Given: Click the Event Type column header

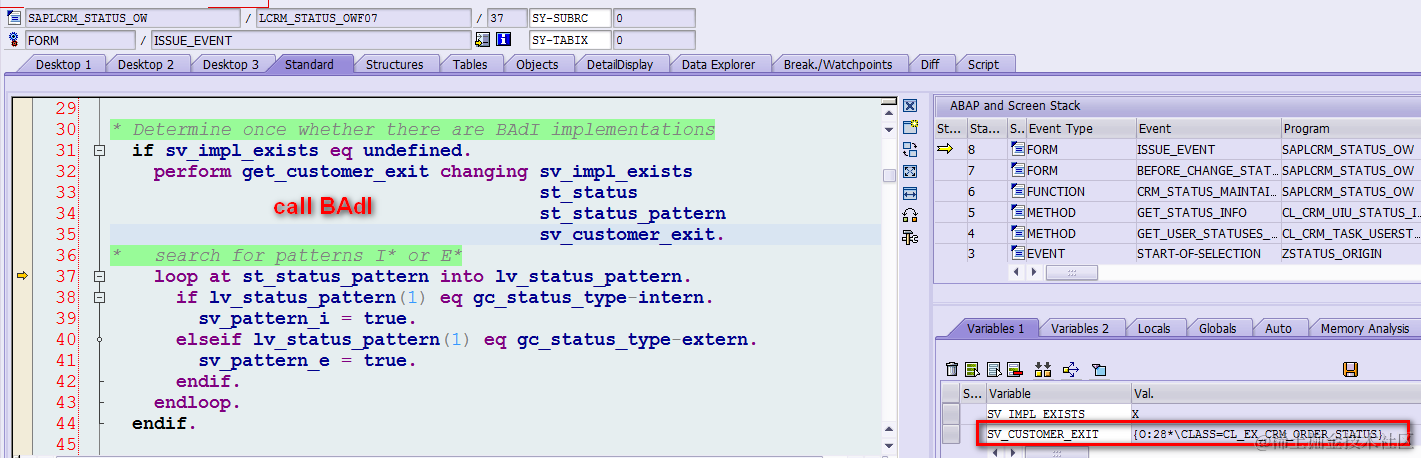Looking at the screenshot, I should pyautogui.click(x=1081, y=128).
